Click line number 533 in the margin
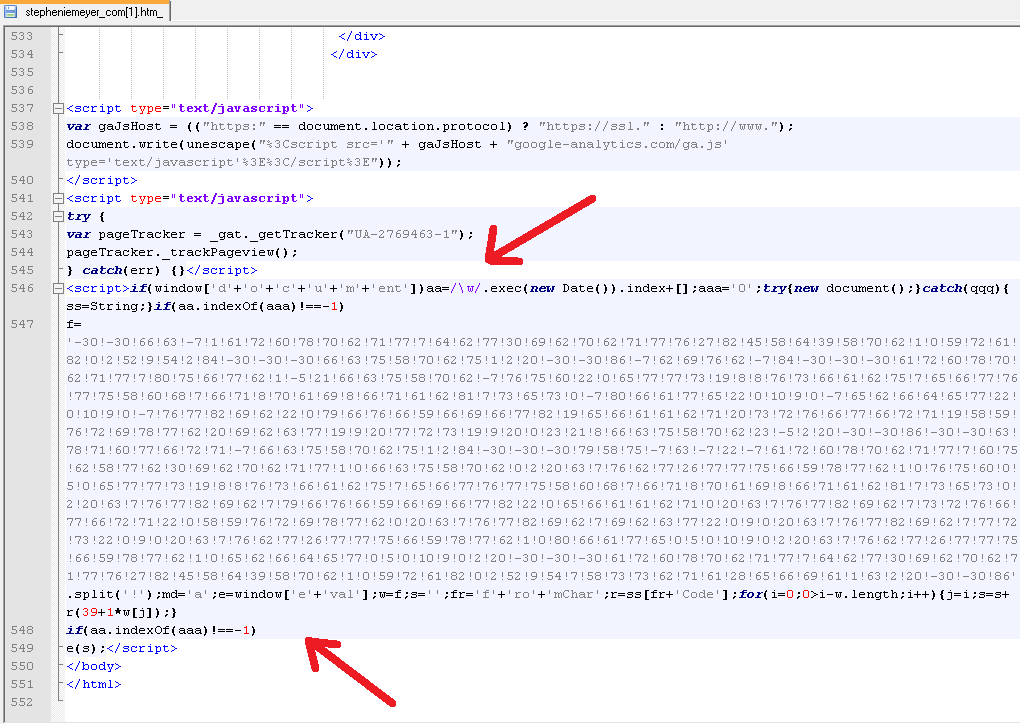The image size is (1020, 724). [22, 36]
